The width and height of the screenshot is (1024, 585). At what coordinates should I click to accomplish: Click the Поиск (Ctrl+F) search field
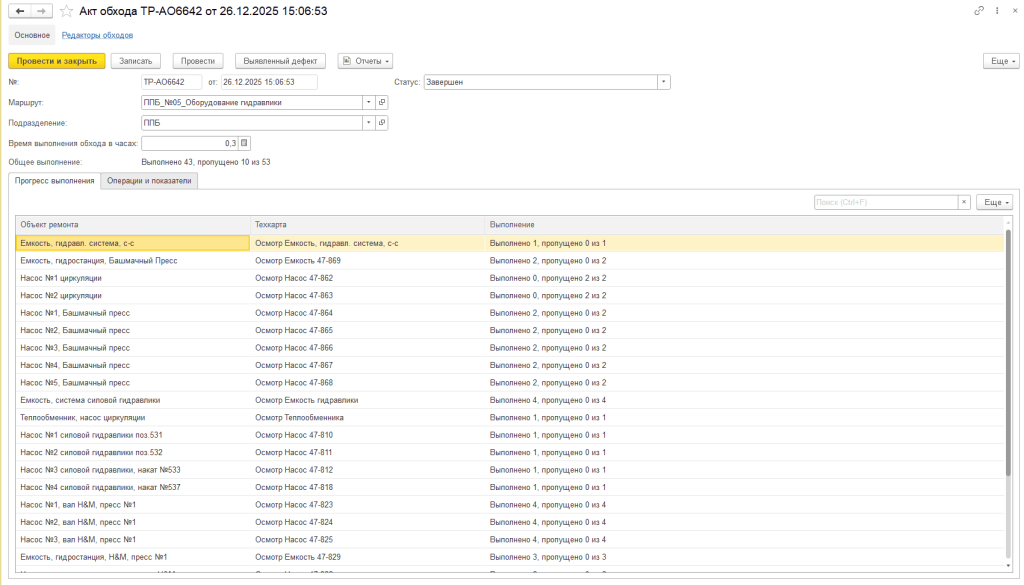[886, 202]
